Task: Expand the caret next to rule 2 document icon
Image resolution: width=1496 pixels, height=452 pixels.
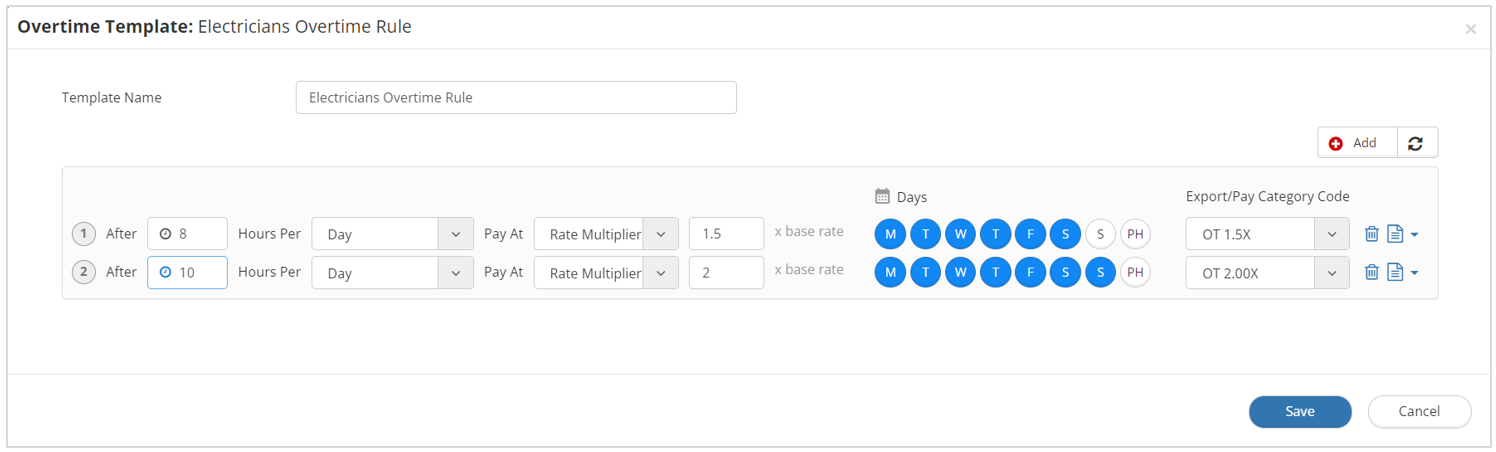Action: [x=1414, y=273]
